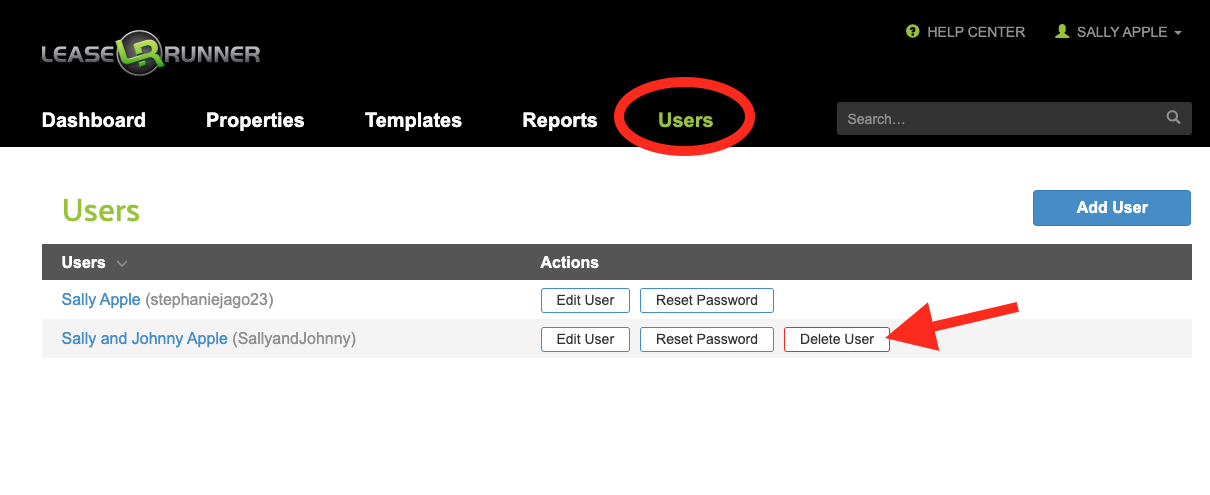
Task: Edit User for Sally and Johnny Apple
Action: coord(585,339)
